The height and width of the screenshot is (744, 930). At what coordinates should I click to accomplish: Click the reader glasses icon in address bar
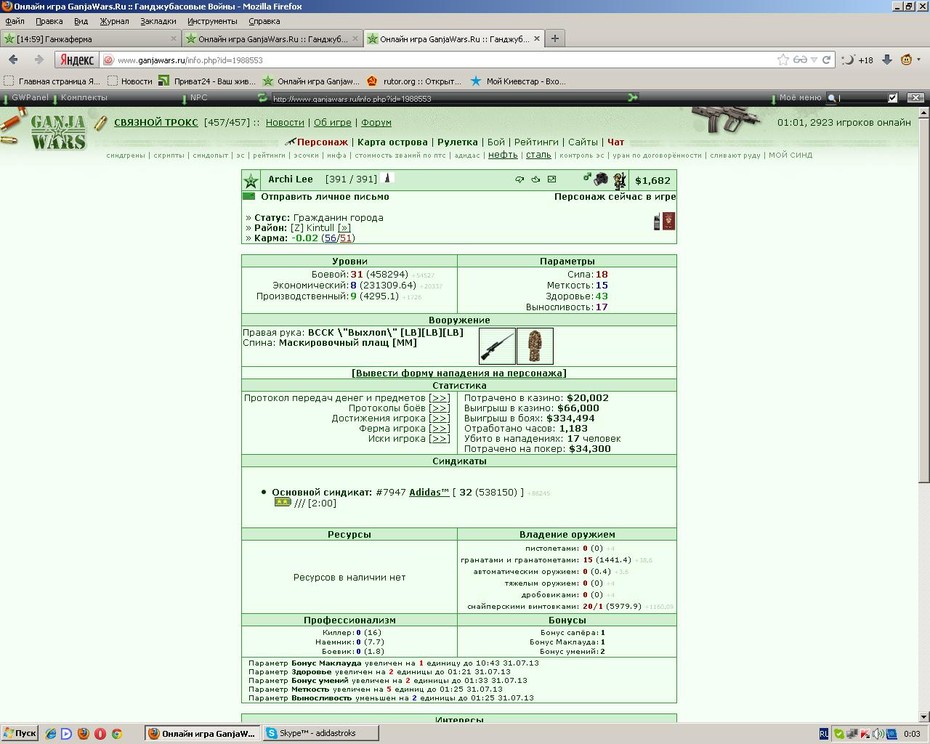click(800, 60)
